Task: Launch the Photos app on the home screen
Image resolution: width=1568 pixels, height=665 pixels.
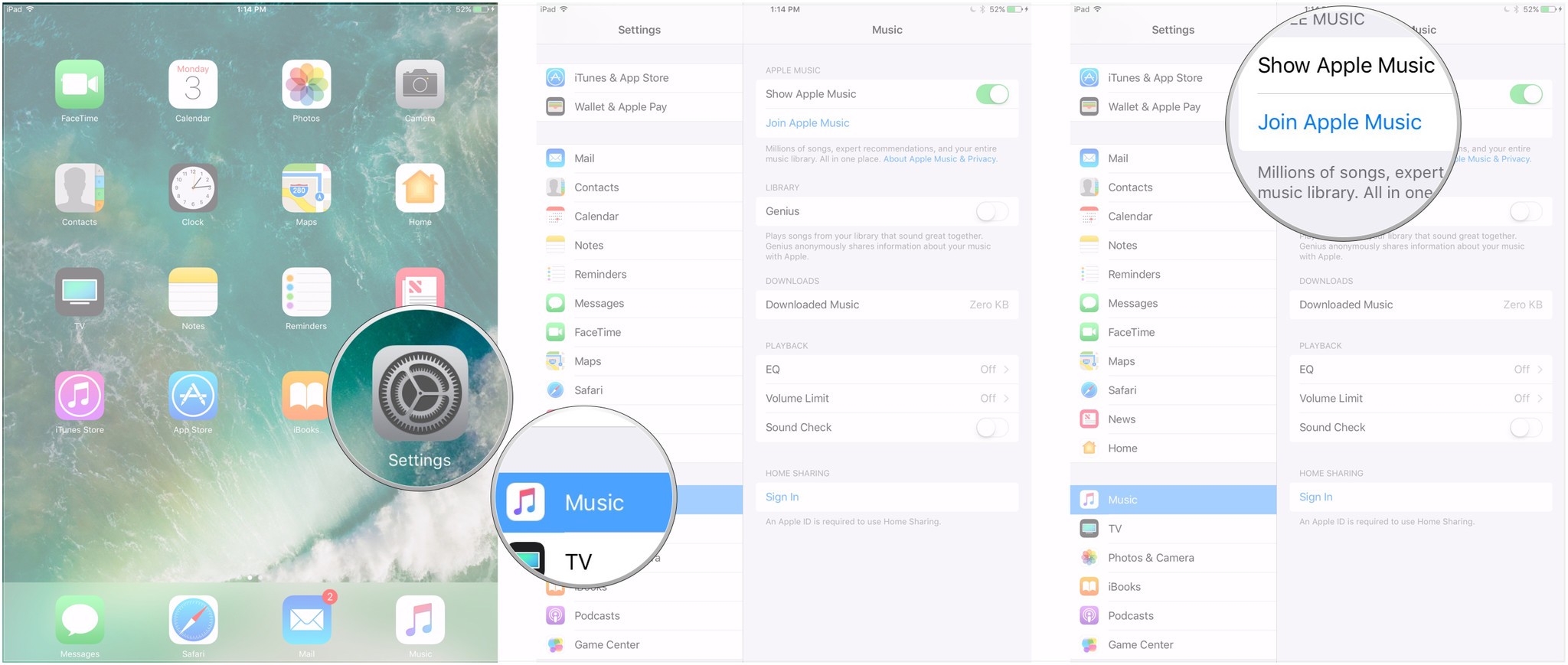Action: click(x=306, y=84)
